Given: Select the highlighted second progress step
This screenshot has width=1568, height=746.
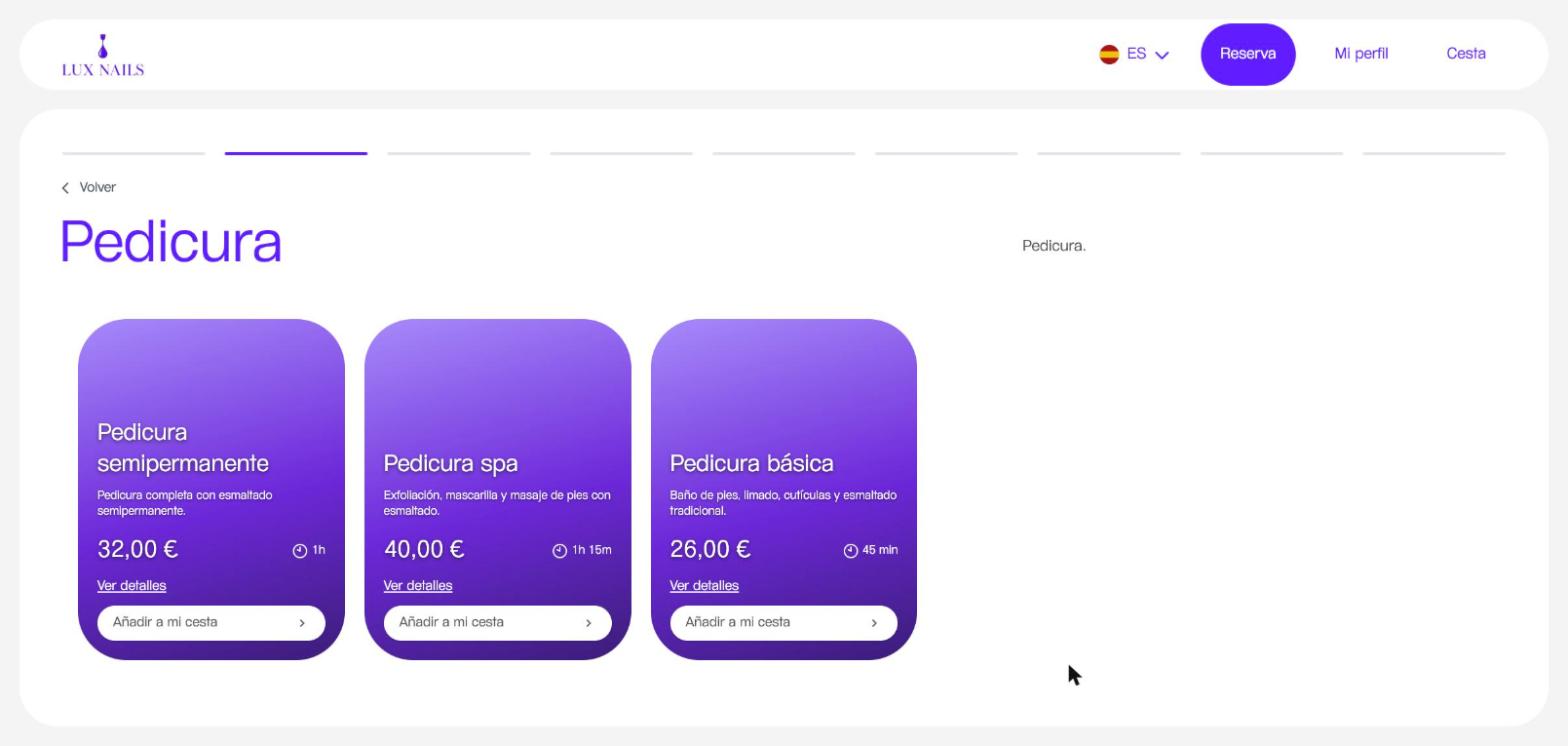Looking at the screenshot, I should coord(296,153).
